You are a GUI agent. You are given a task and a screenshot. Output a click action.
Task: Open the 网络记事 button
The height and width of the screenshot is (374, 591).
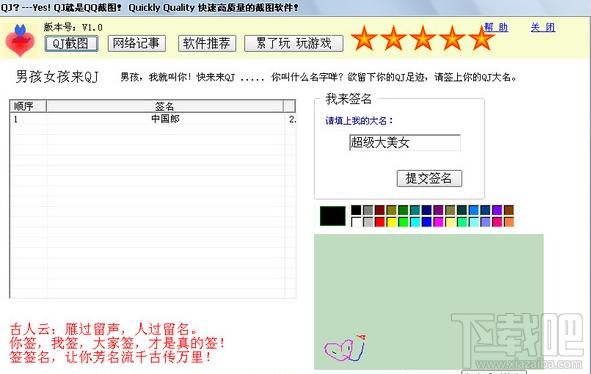(136, 43)
